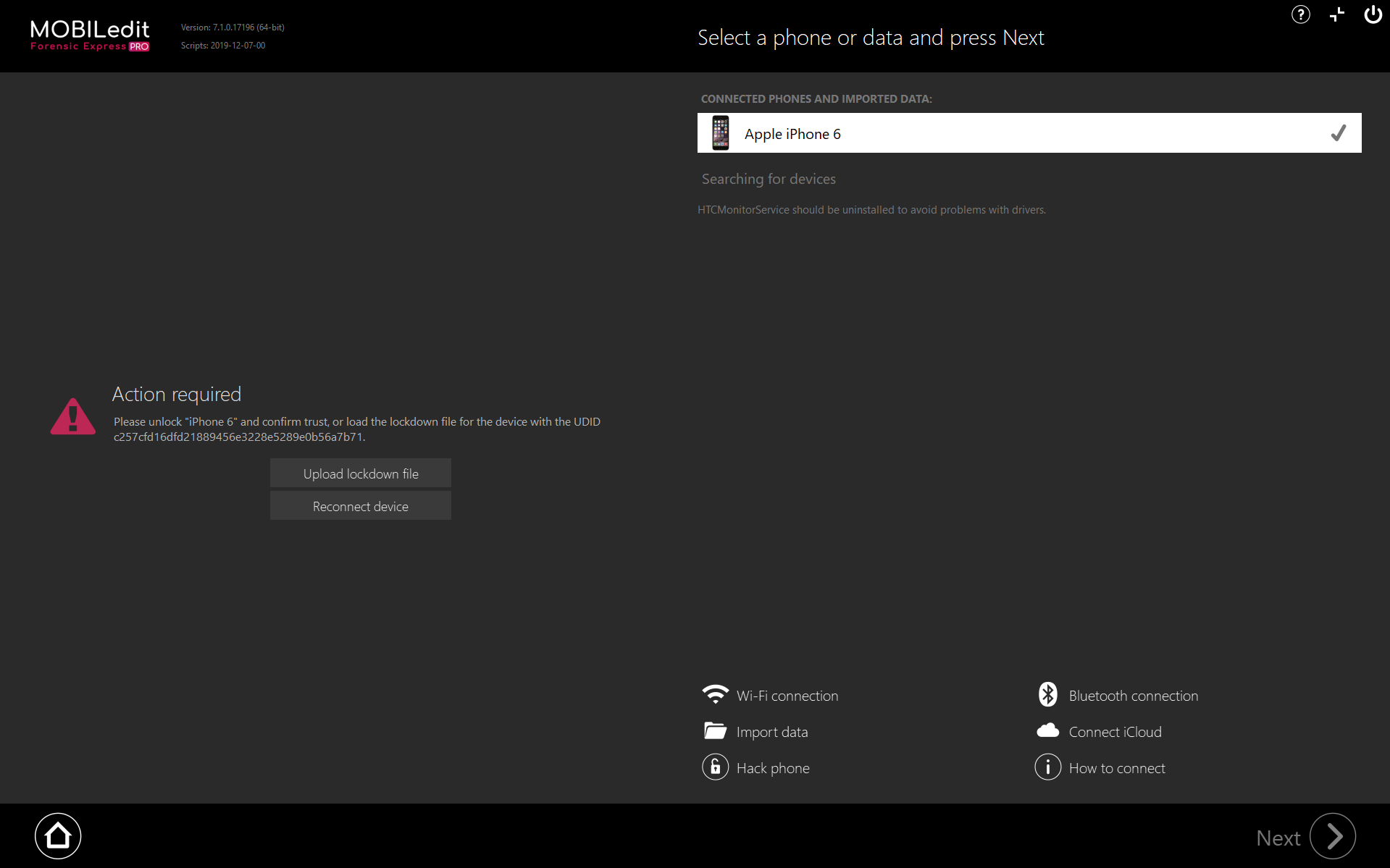Click the 'Action required' heading
This screenshot has height=868, width=1390.
pyautogui.click(x=177, y=394)
